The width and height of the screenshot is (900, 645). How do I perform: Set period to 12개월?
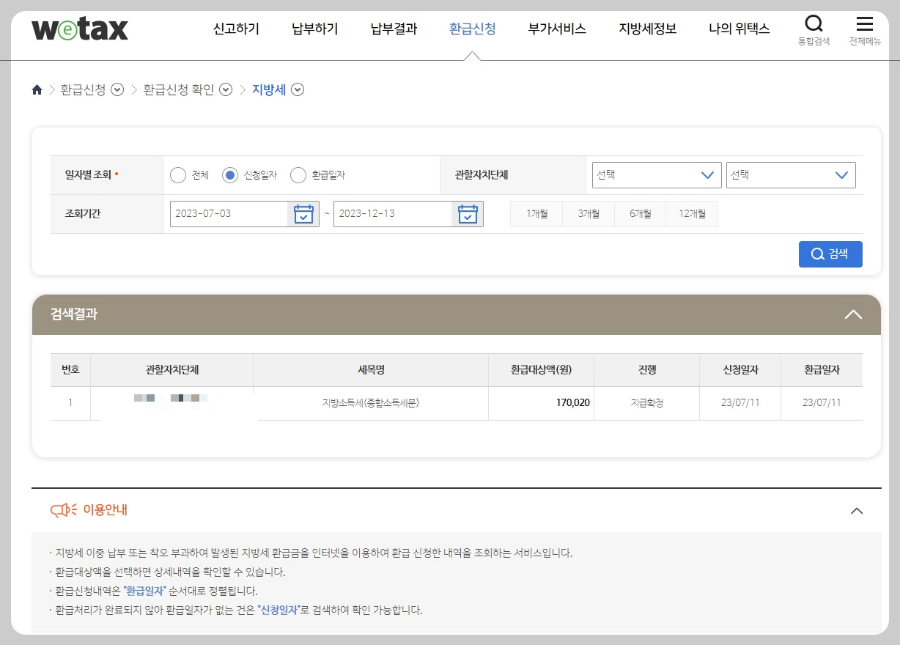(692, 213)
